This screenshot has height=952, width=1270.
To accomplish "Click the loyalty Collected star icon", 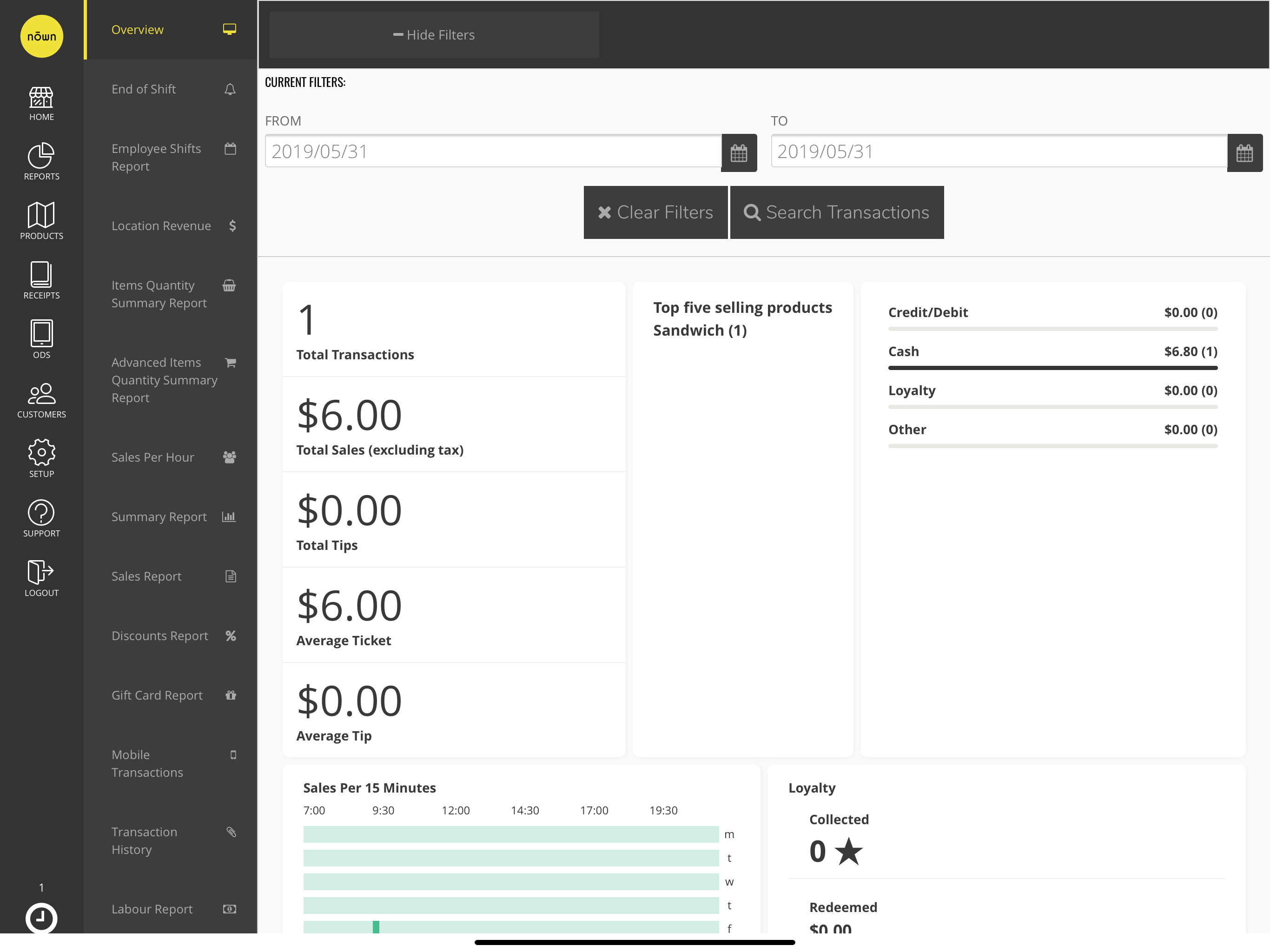I will [848, 851].
